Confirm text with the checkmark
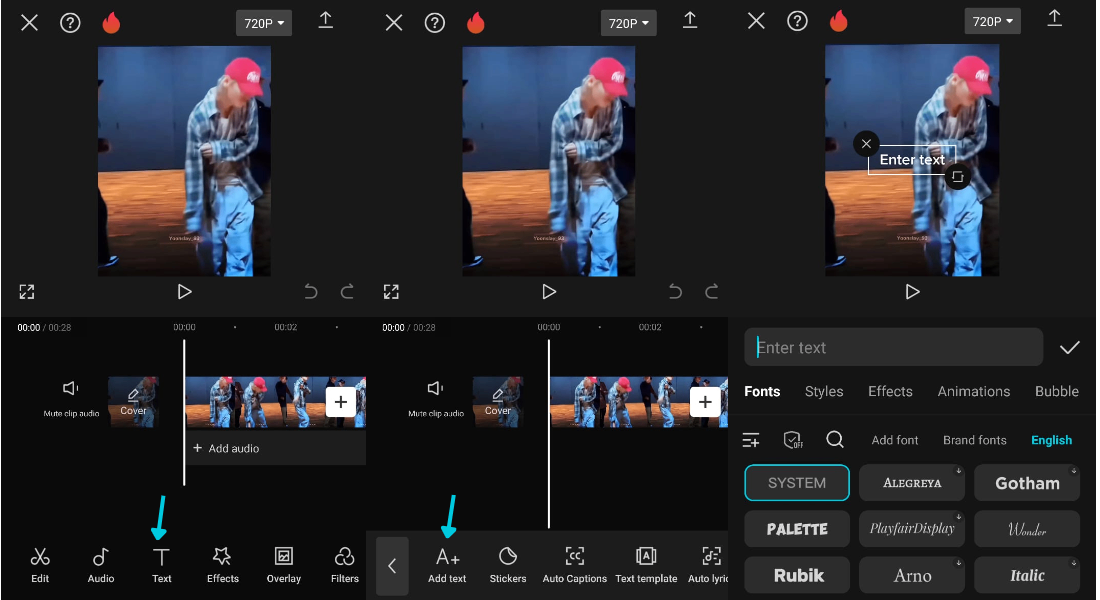Viewport: 1100px width, 600px height. (1069, 347)
